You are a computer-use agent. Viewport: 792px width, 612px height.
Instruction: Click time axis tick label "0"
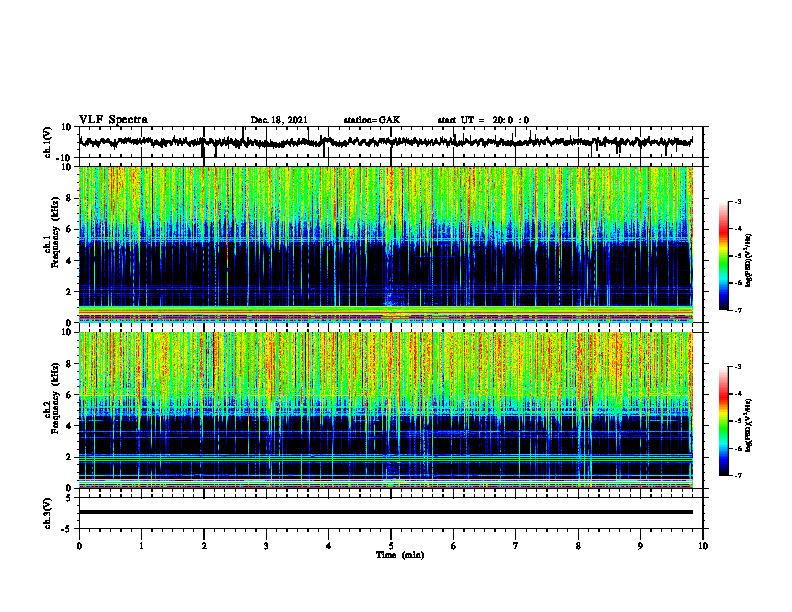click(x=79, y=546)
